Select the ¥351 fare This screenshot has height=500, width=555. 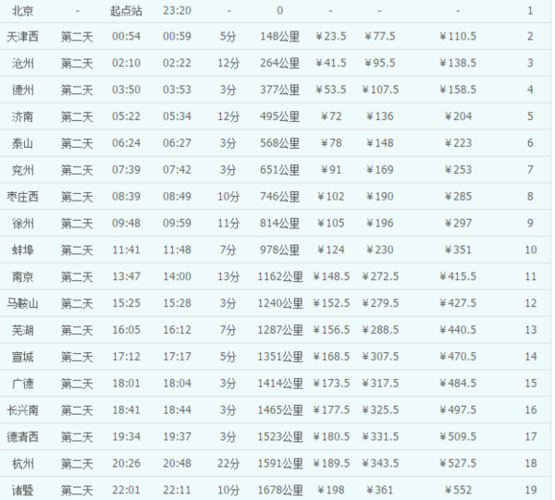(x=458, y=250)
